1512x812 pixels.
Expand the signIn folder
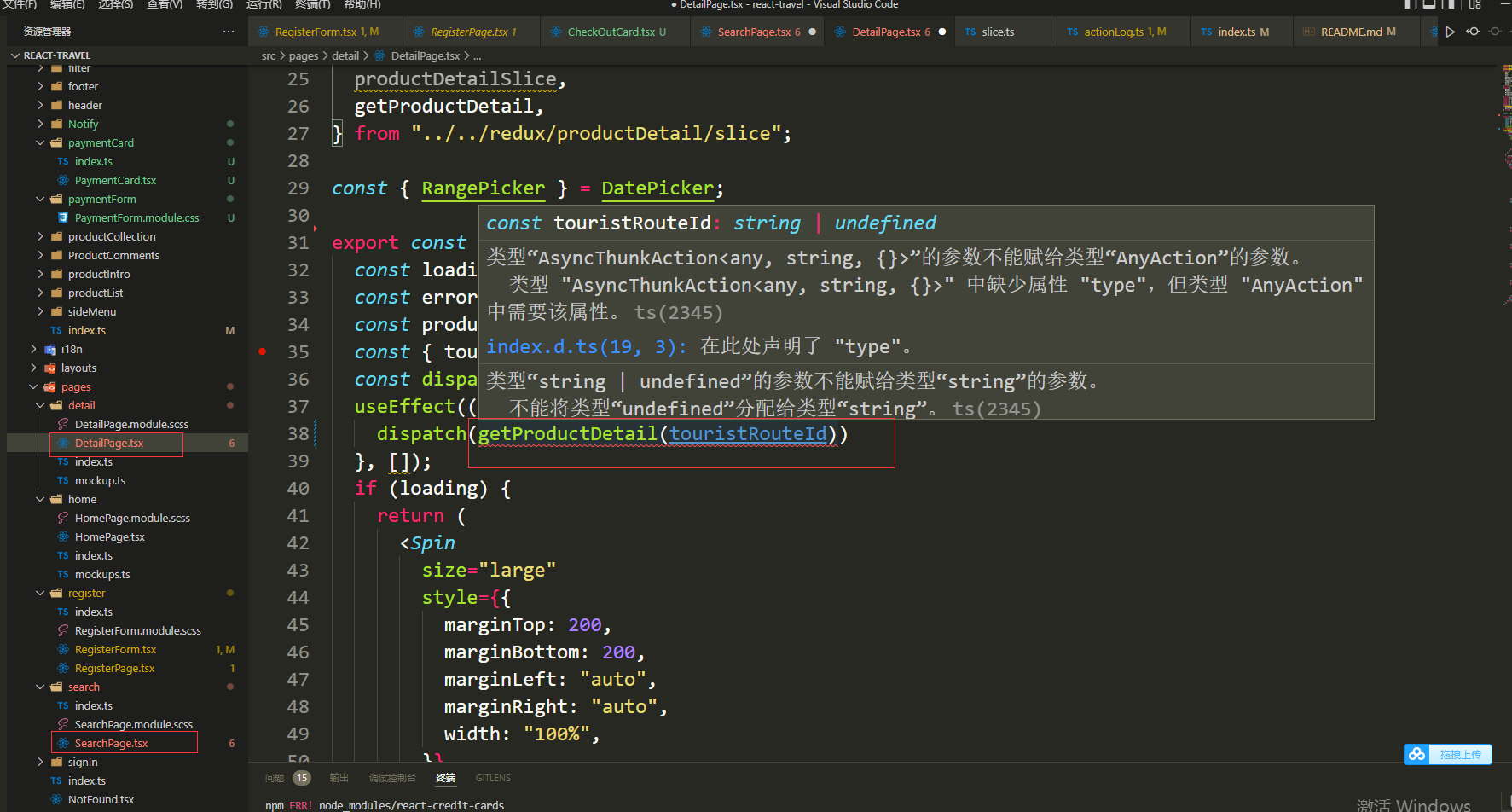click(40, 762)
